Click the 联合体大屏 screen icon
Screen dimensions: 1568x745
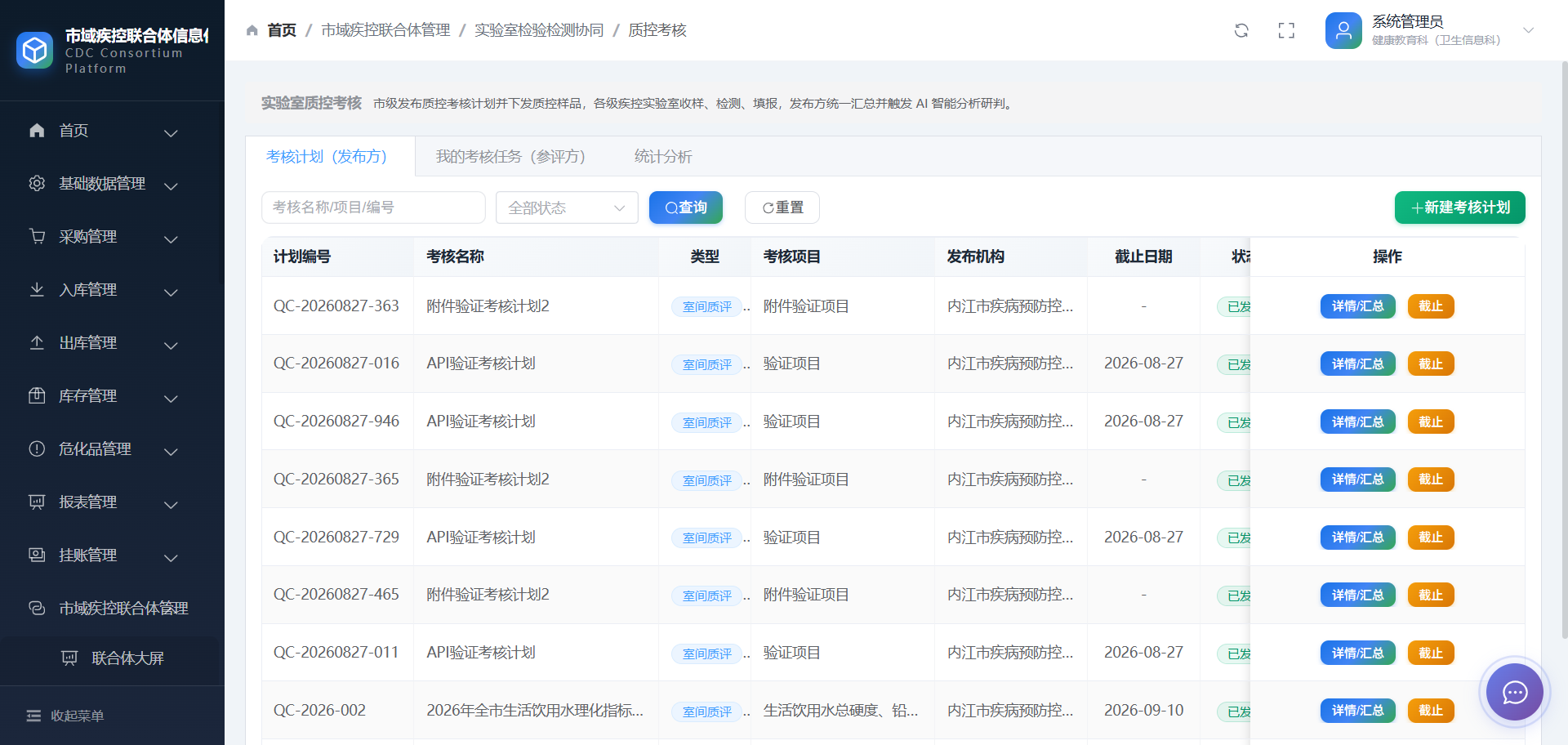click(69, 658)
